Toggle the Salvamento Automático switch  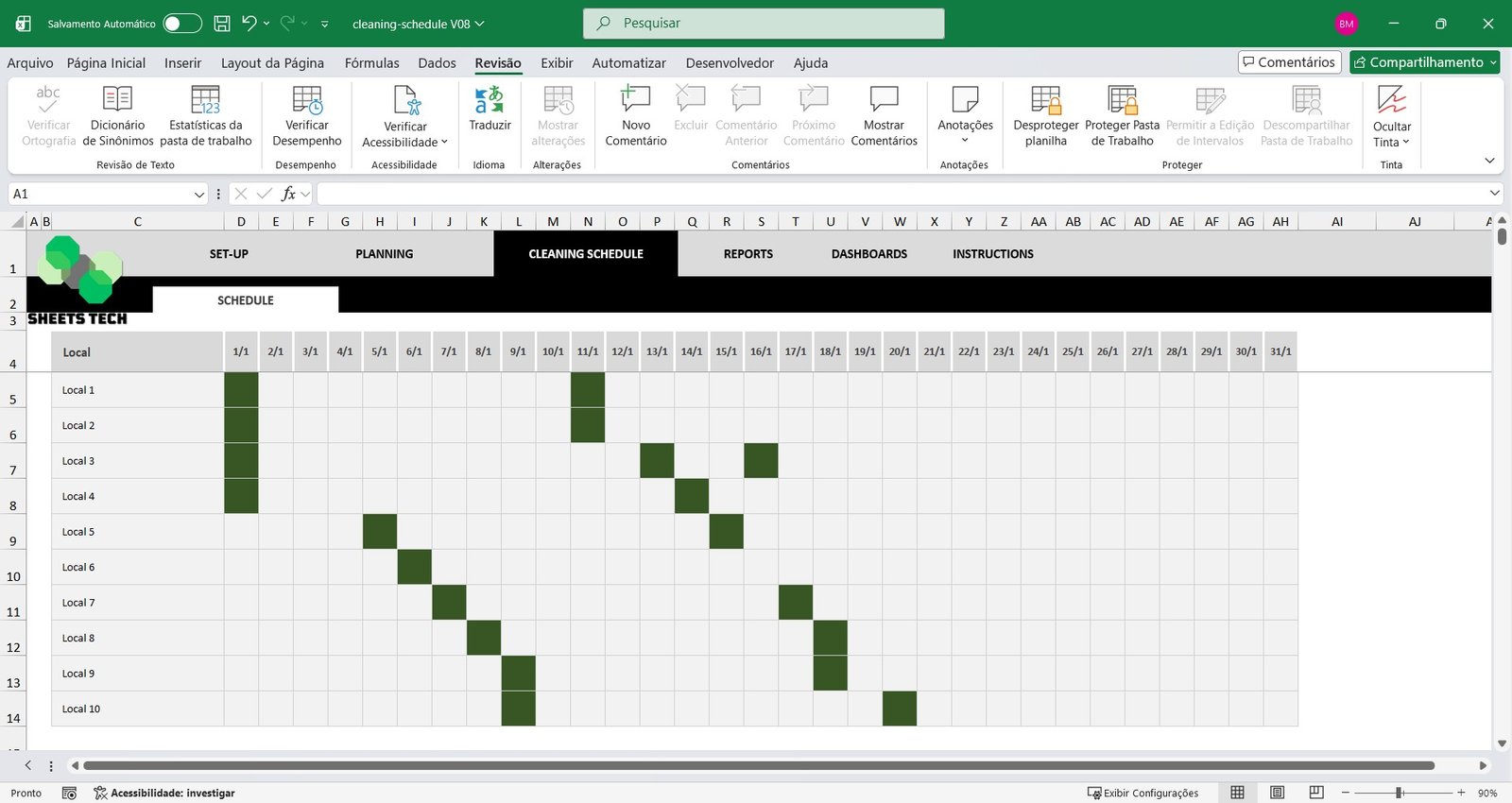click(181, 24)
